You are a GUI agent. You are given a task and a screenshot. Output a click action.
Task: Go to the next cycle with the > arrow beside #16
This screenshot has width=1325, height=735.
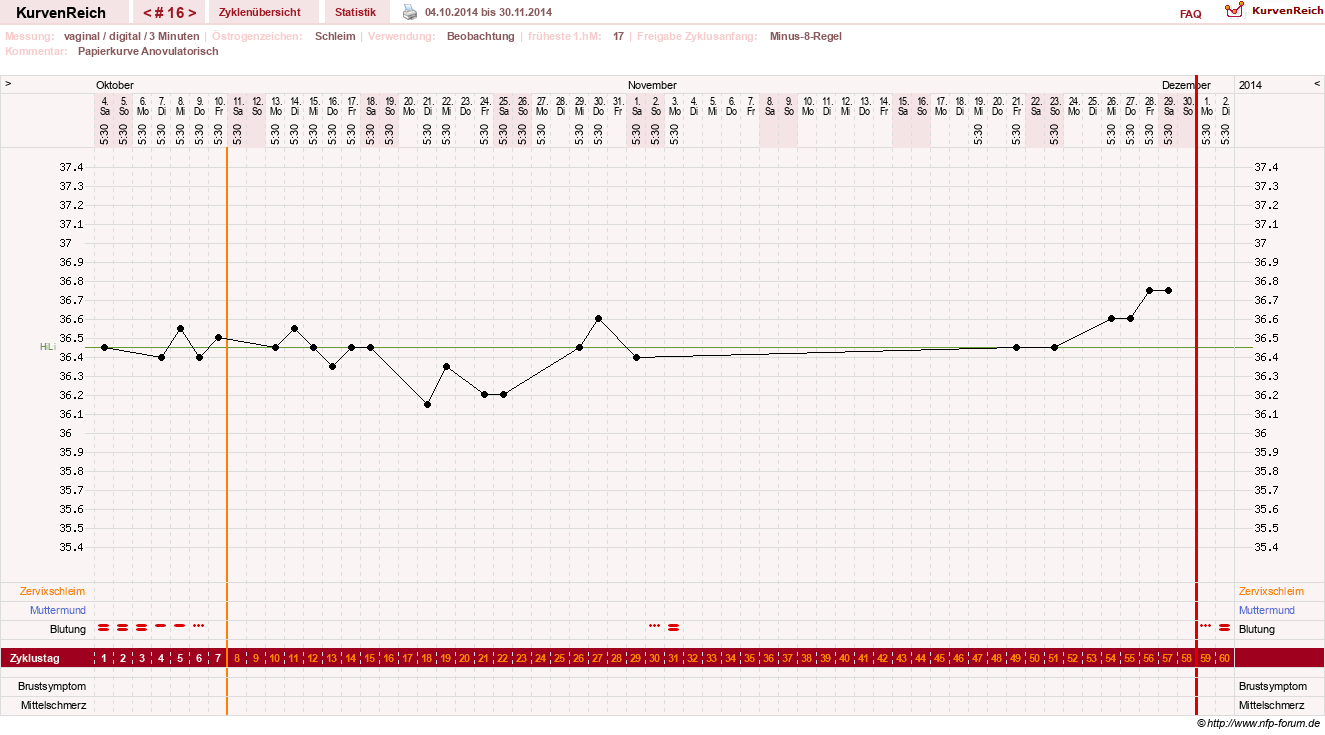pos(192,13)
